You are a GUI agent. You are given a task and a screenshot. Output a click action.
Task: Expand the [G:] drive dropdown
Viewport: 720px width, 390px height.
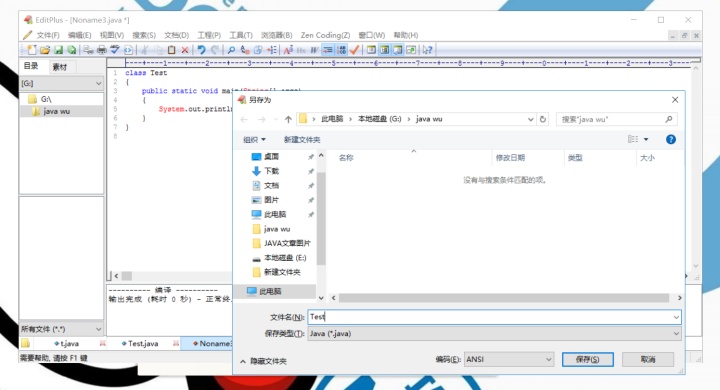point(98,83)
